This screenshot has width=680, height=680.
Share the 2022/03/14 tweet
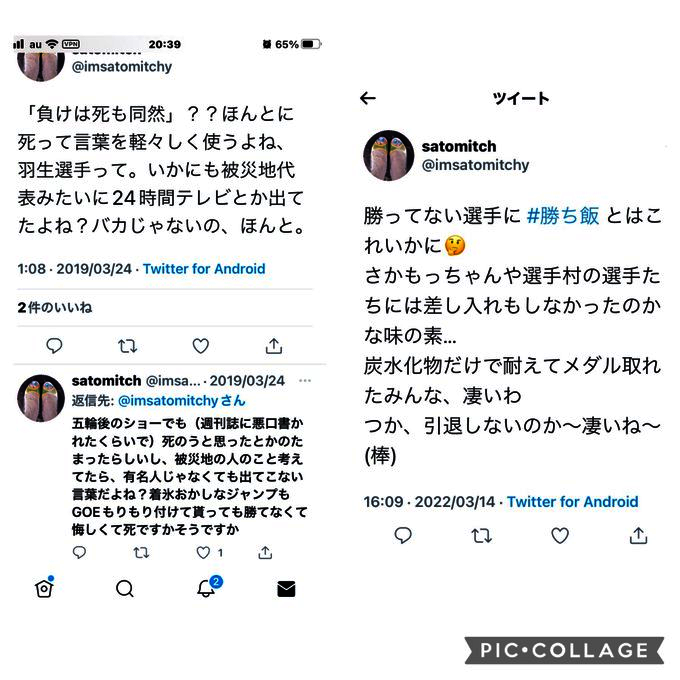point(638,536)
